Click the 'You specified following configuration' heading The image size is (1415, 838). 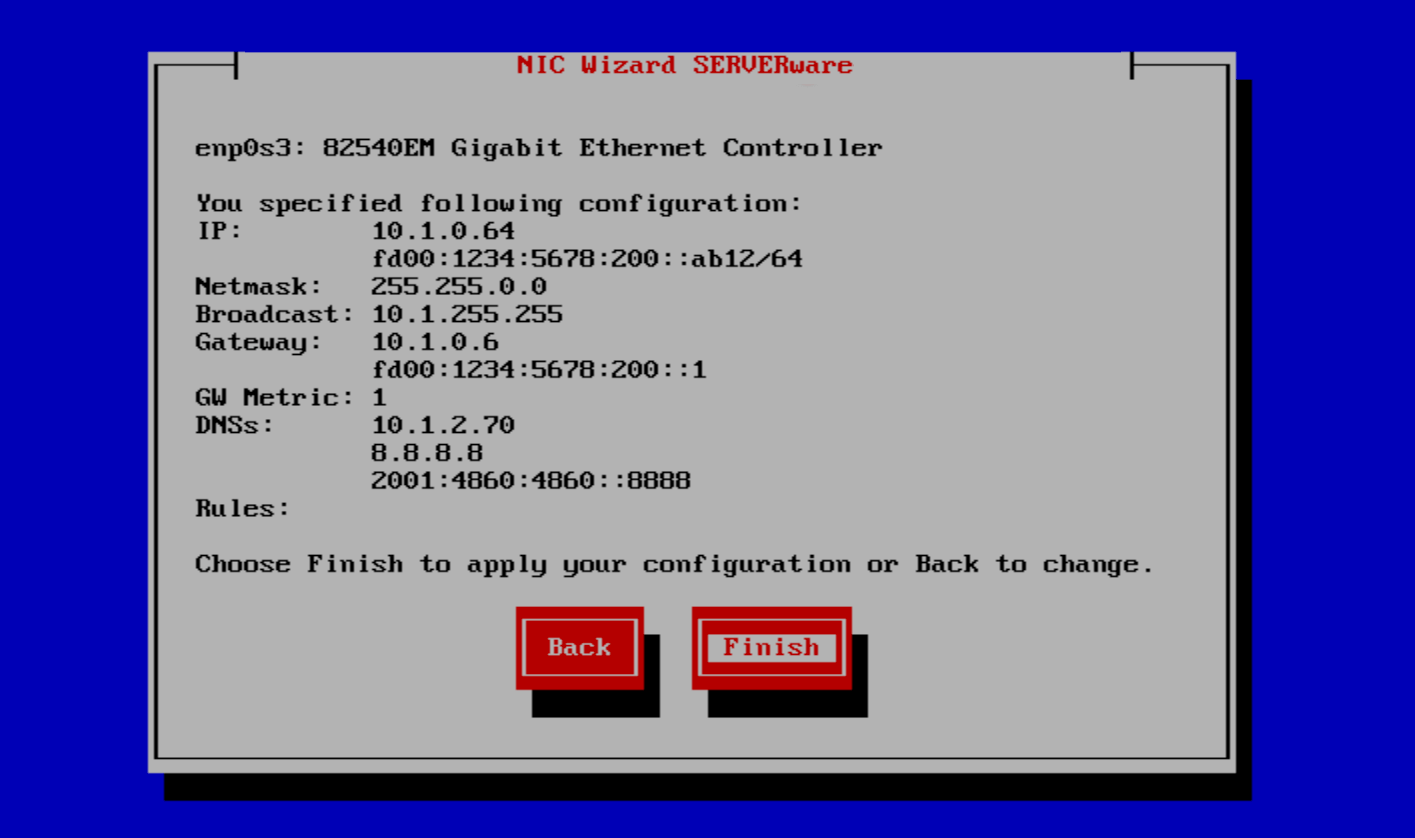click(498, 204)
